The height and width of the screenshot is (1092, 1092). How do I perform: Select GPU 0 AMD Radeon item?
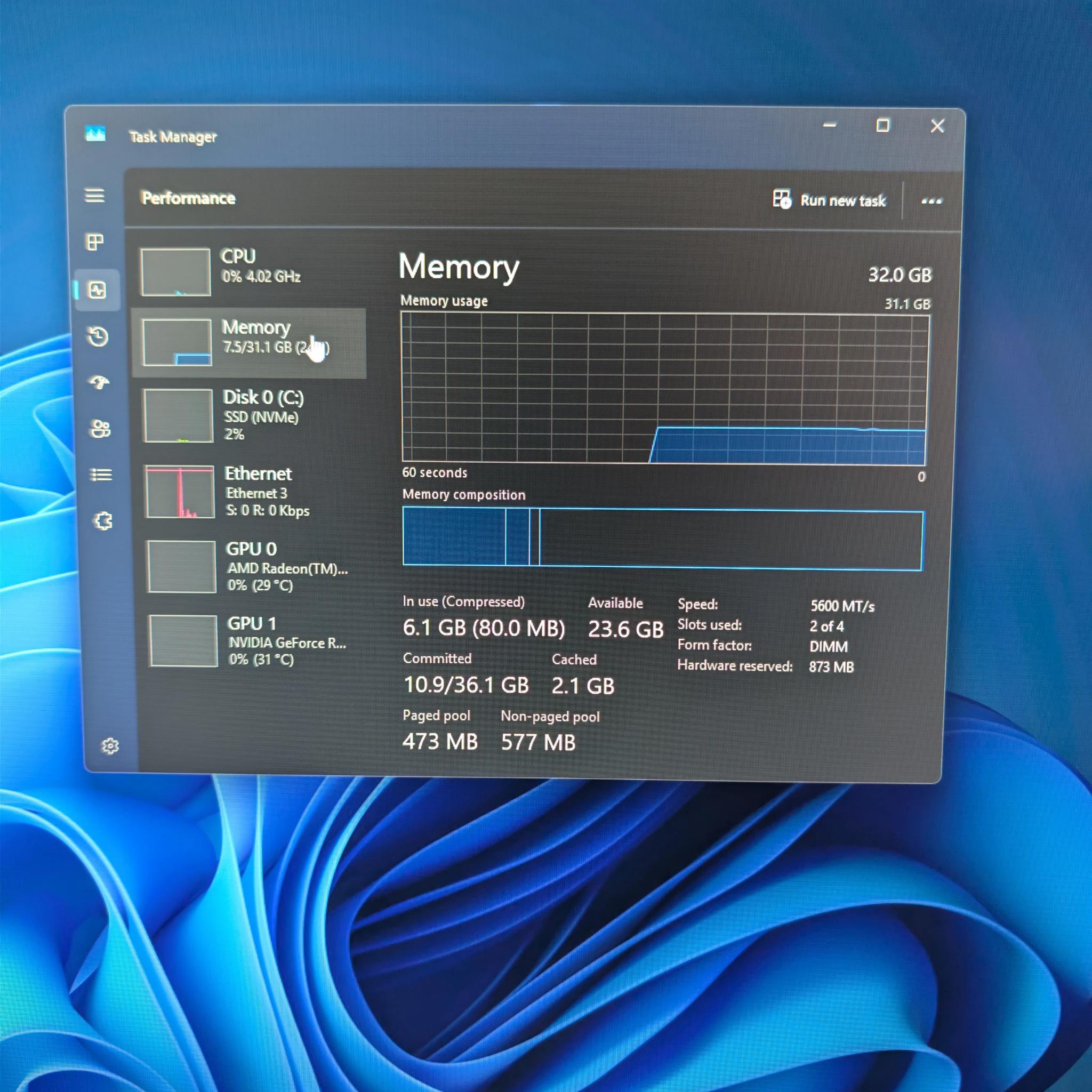pos(252,566)
